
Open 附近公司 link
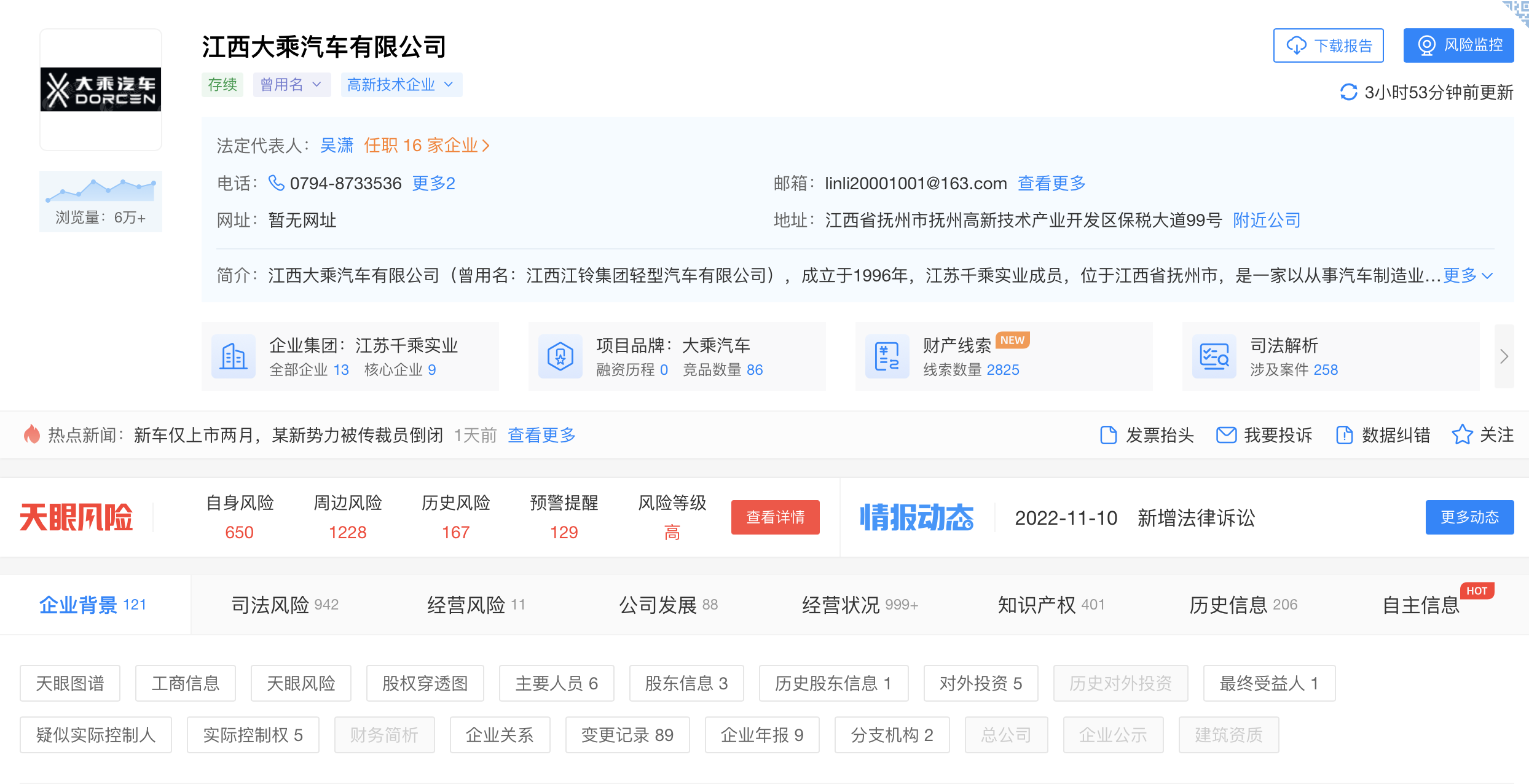[1267, 220]
